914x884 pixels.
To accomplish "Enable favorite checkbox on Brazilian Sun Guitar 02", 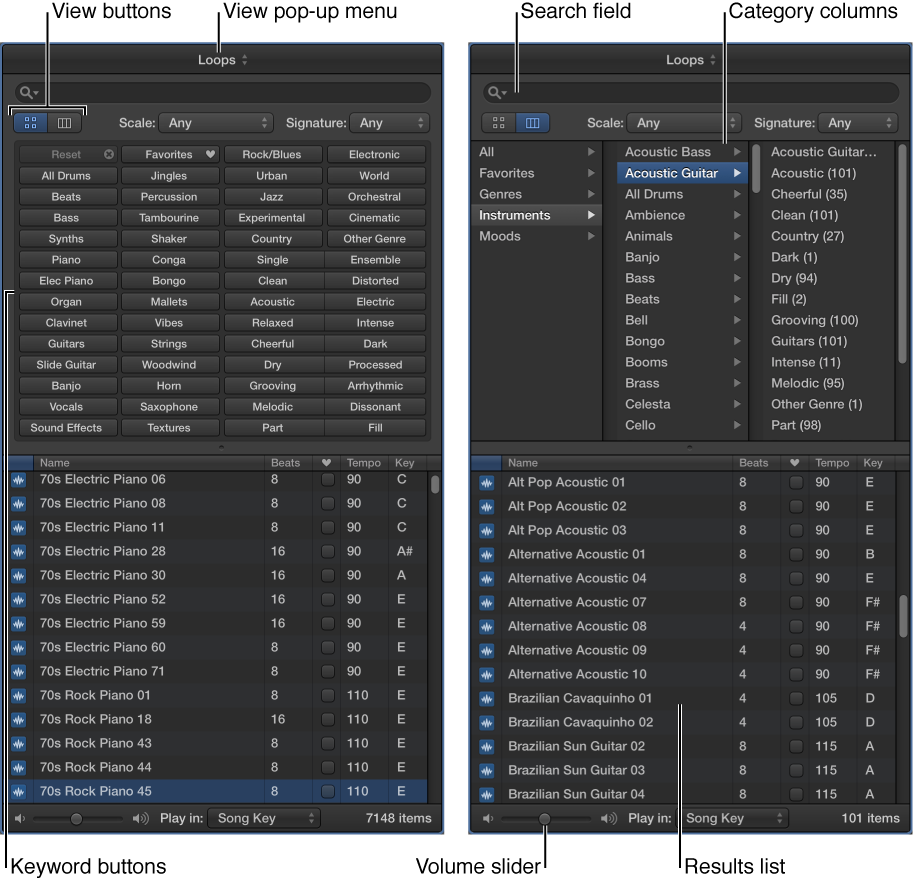I will point(794,746).
